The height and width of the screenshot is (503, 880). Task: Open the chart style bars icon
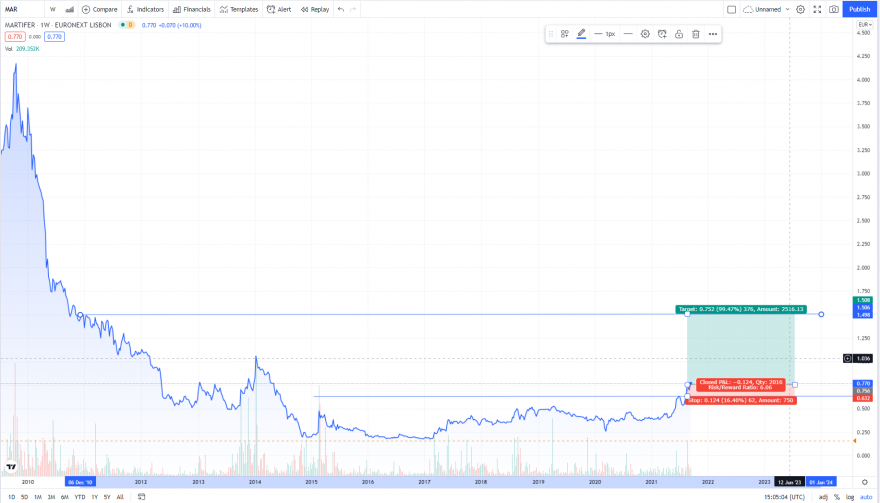coord(70,9)
